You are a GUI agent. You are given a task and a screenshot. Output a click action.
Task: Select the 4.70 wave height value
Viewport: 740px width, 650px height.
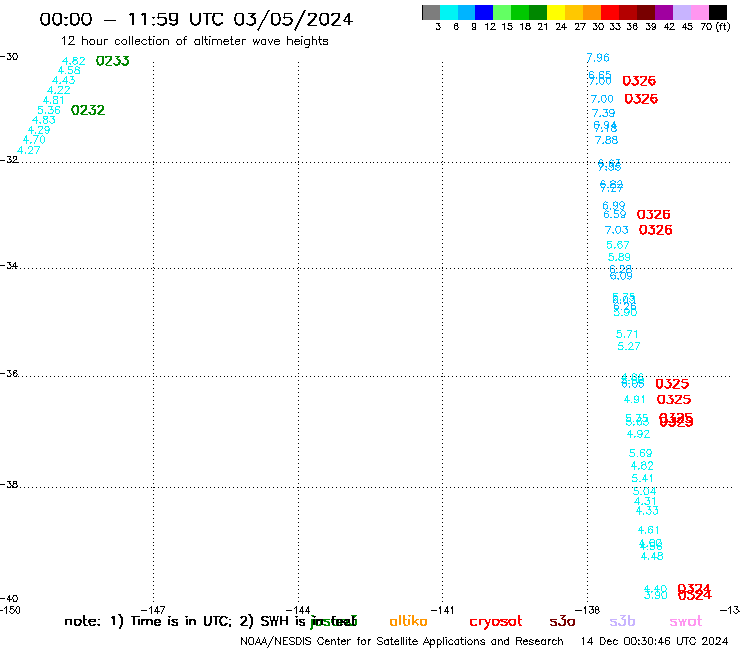(34, 140)
